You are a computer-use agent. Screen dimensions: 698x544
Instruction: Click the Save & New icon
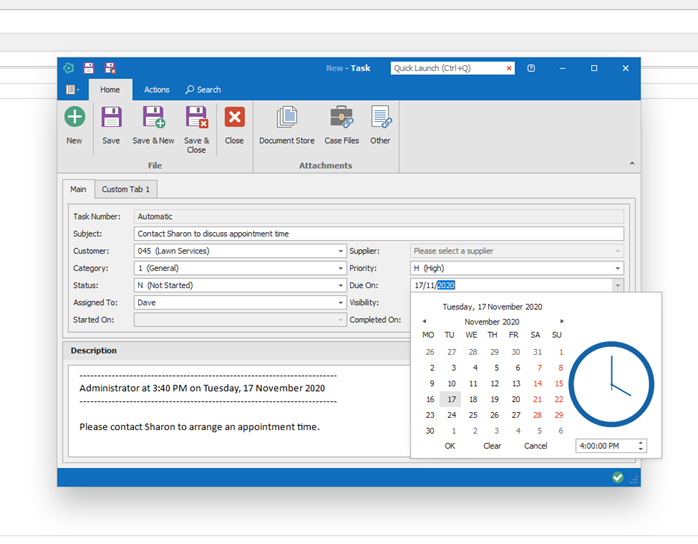point(153,118)
